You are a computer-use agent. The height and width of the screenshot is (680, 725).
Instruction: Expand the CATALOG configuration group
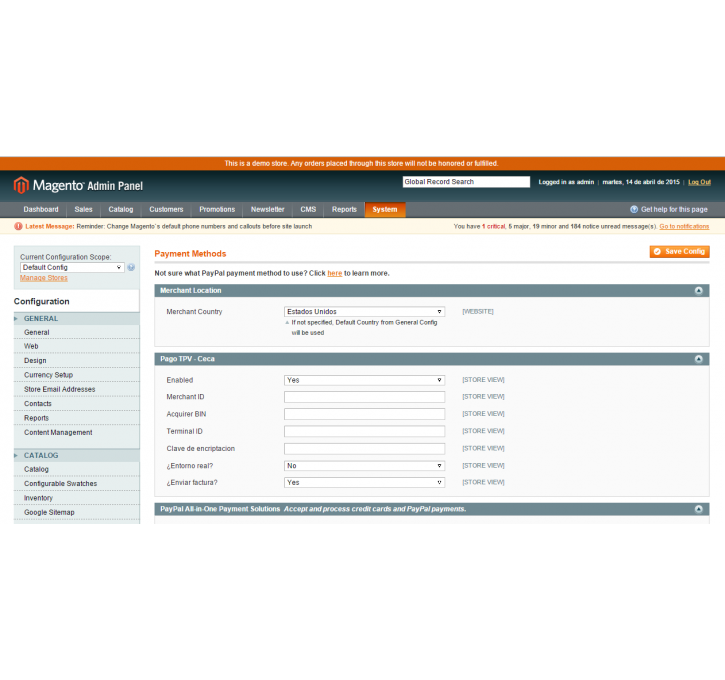[77, 455]
